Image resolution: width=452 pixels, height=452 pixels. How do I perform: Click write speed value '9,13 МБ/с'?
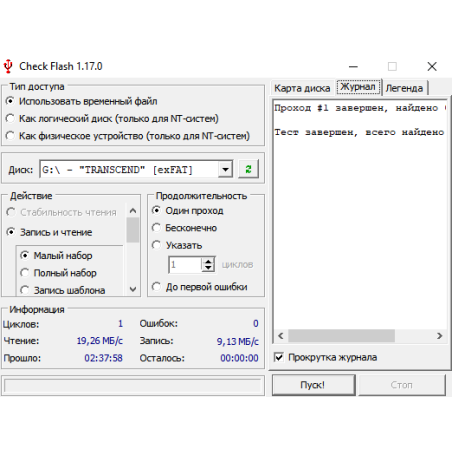[238, 341]
